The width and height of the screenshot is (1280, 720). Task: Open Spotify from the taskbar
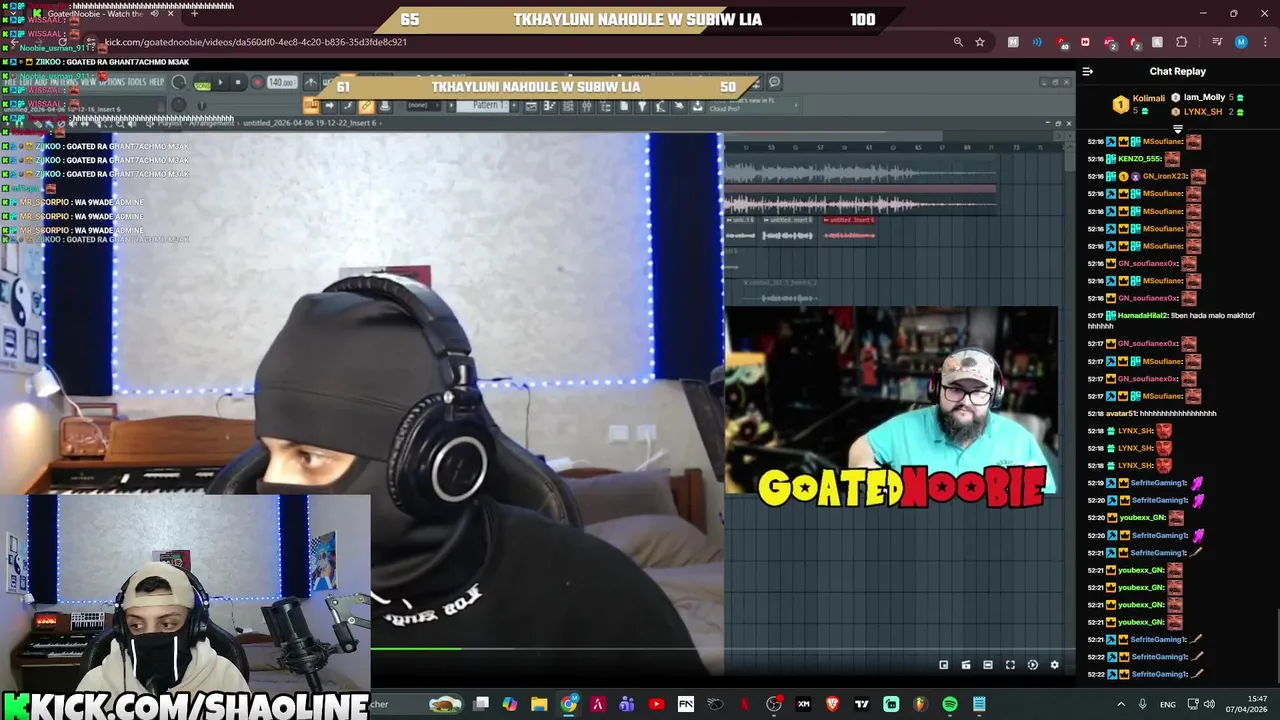point(950,704)
